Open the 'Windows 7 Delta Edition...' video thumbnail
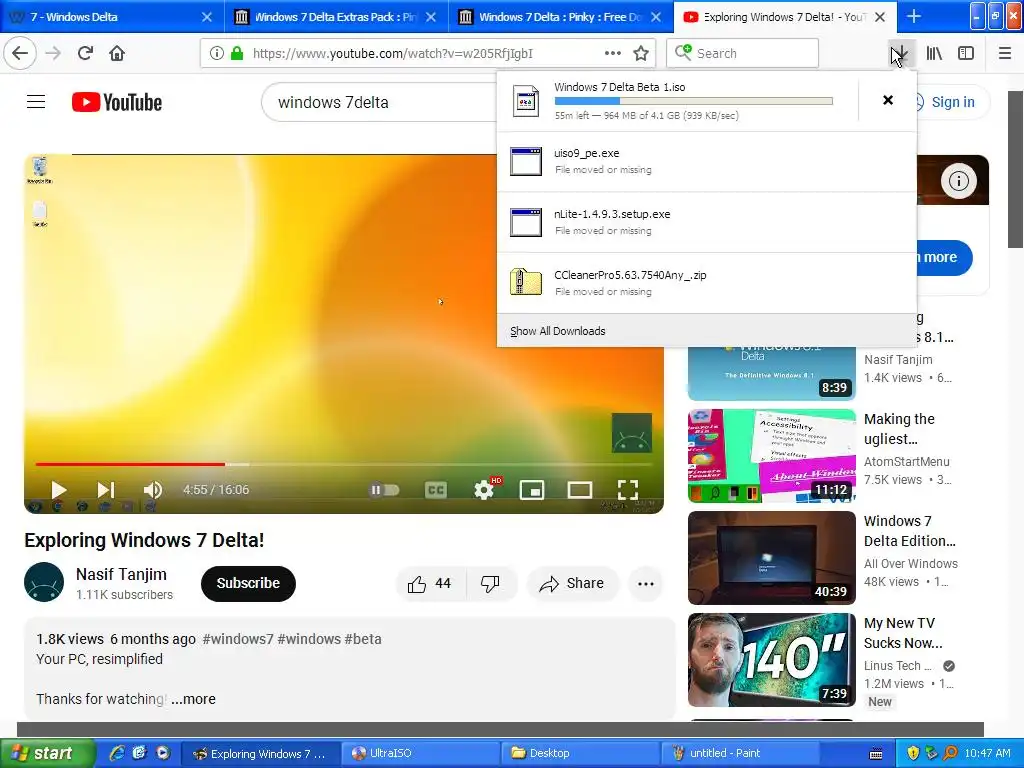This screenshot has width=1024, height=768. pyautogui.click(x=771, y=558)
